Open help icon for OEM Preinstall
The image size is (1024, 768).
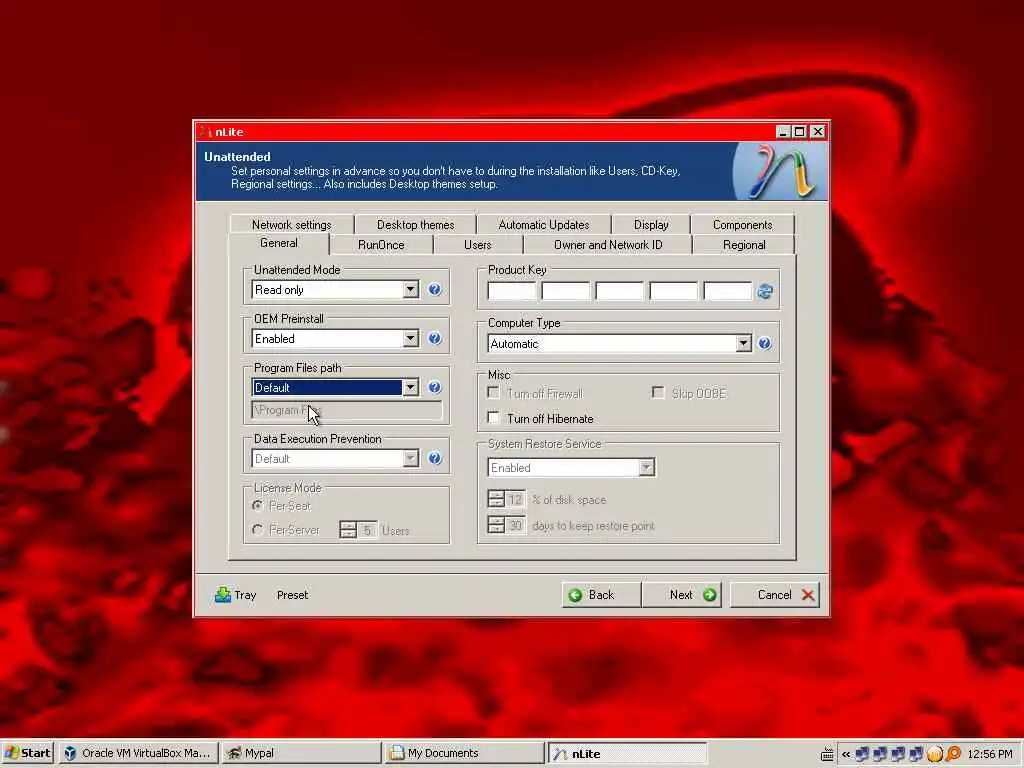pos(434,338)
